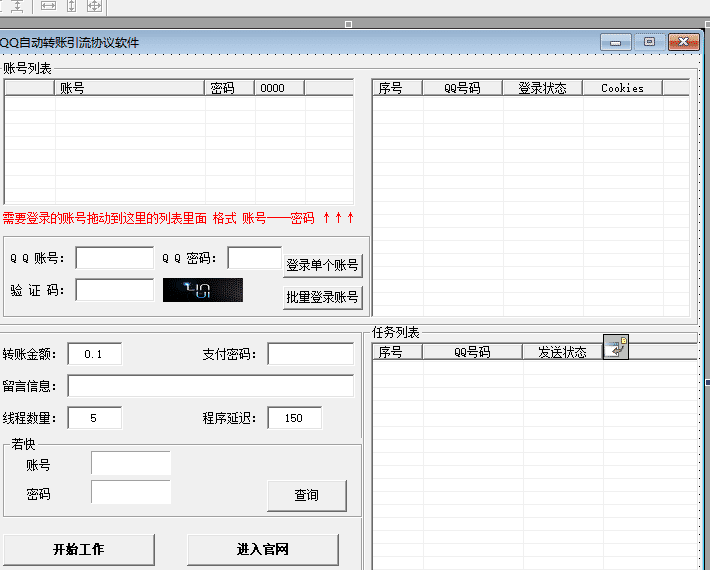This screenshot has width=710, height=570.
Task: Click the make same width toolbar icon
Action: pos(48,6)
